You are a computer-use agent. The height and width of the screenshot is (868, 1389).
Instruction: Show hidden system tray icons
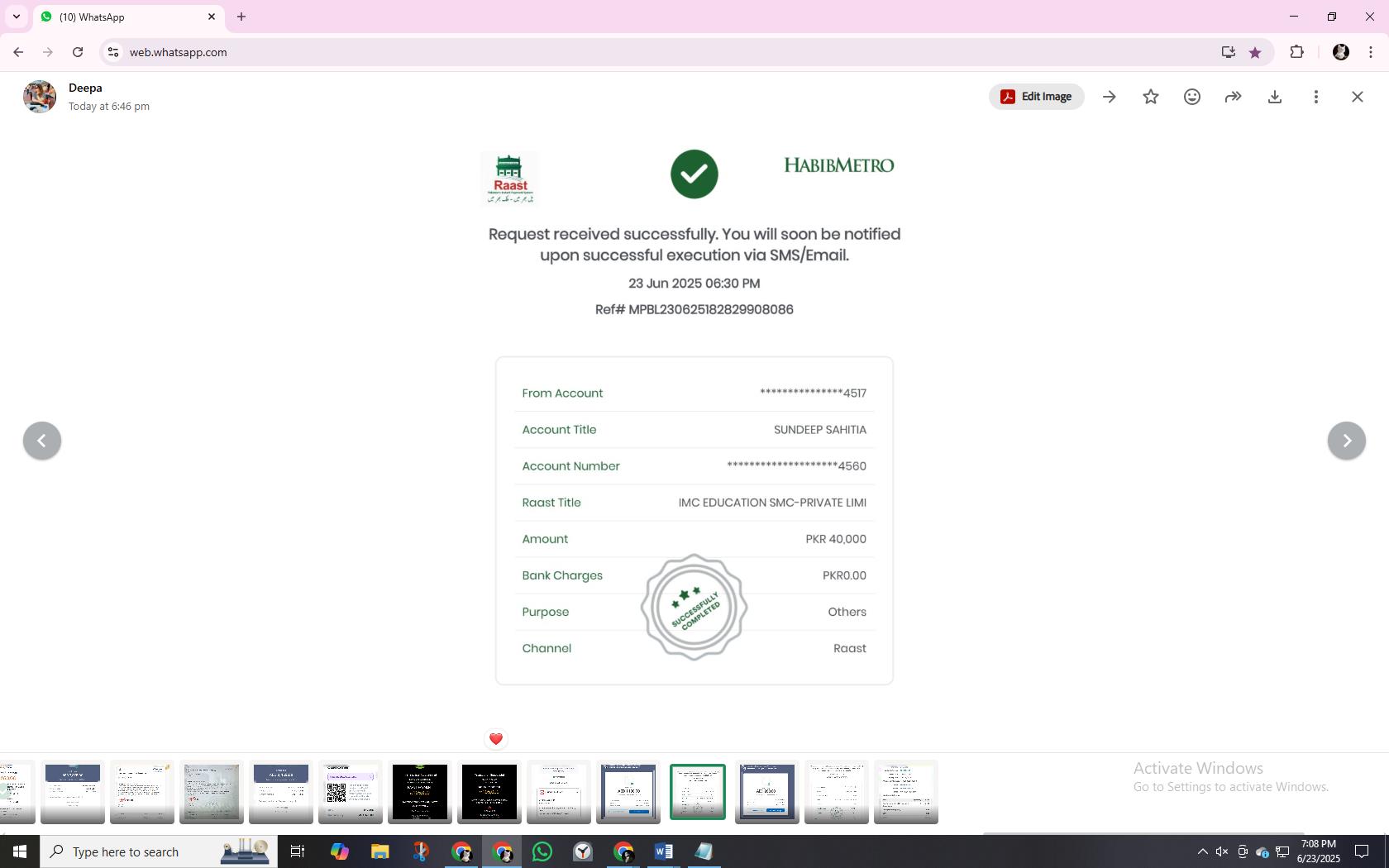click(1202, 851)
